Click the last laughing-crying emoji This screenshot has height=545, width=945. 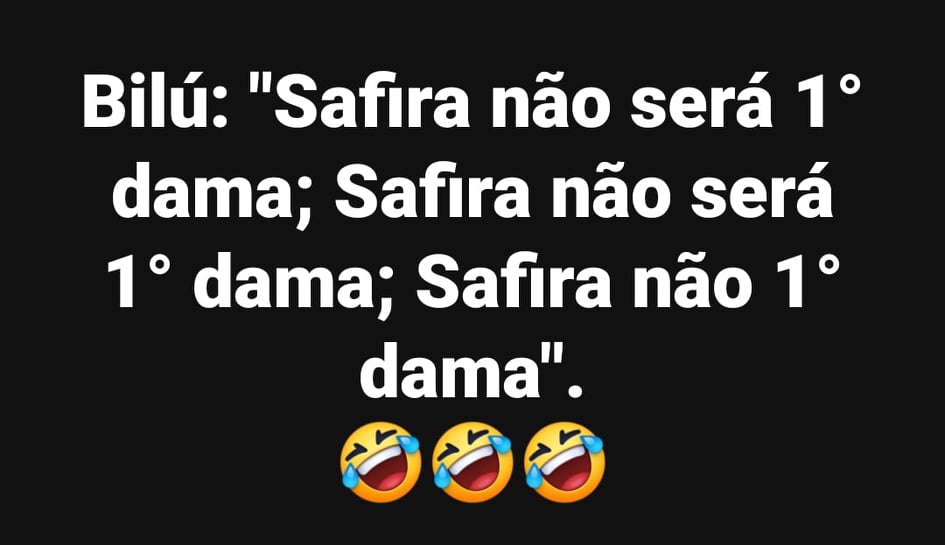(x=565, y=462)
